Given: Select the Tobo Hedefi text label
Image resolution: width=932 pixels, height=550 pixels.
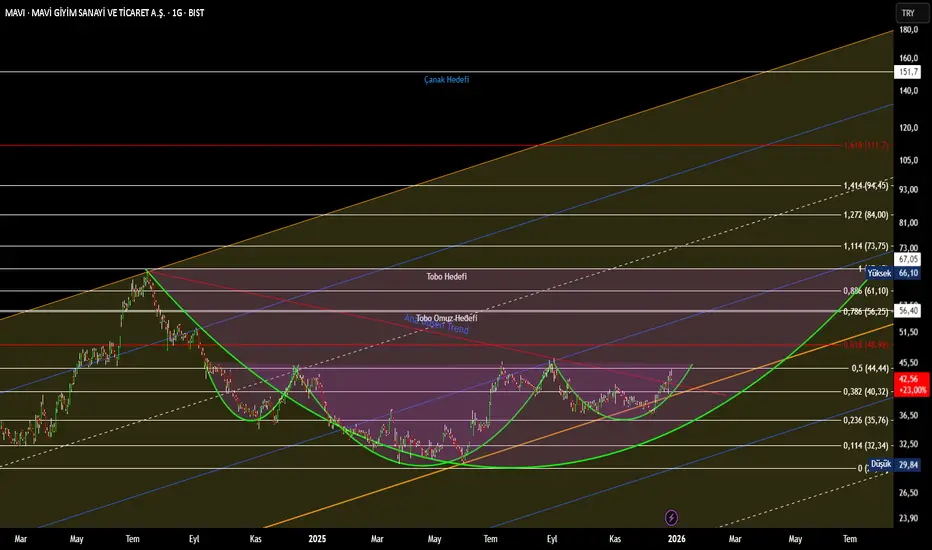Looking at the screenshot, I should click(446, 276).
